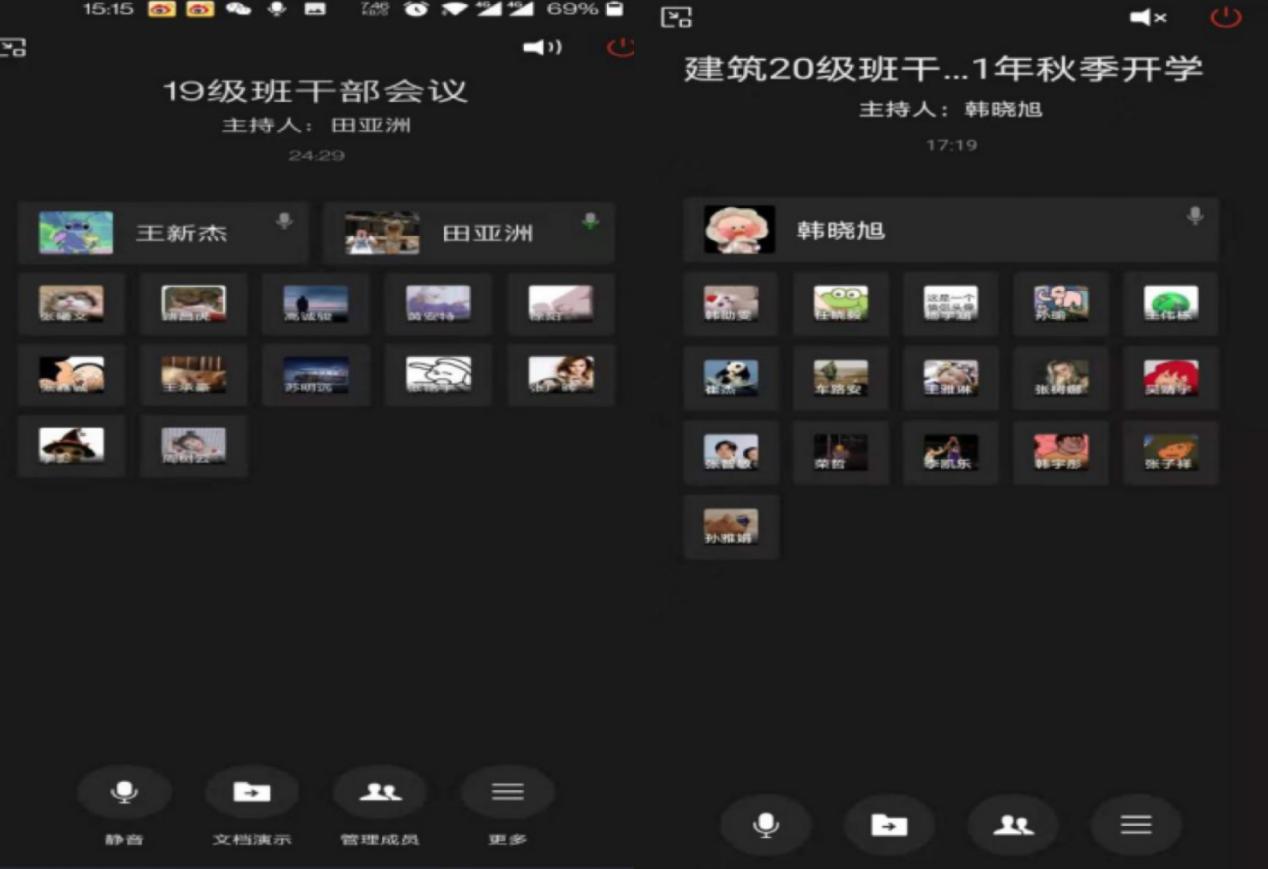Select the 孙雅娟 participant thumbnail
The width and height of the screenshot is (1268, 869).
point(731,526)
